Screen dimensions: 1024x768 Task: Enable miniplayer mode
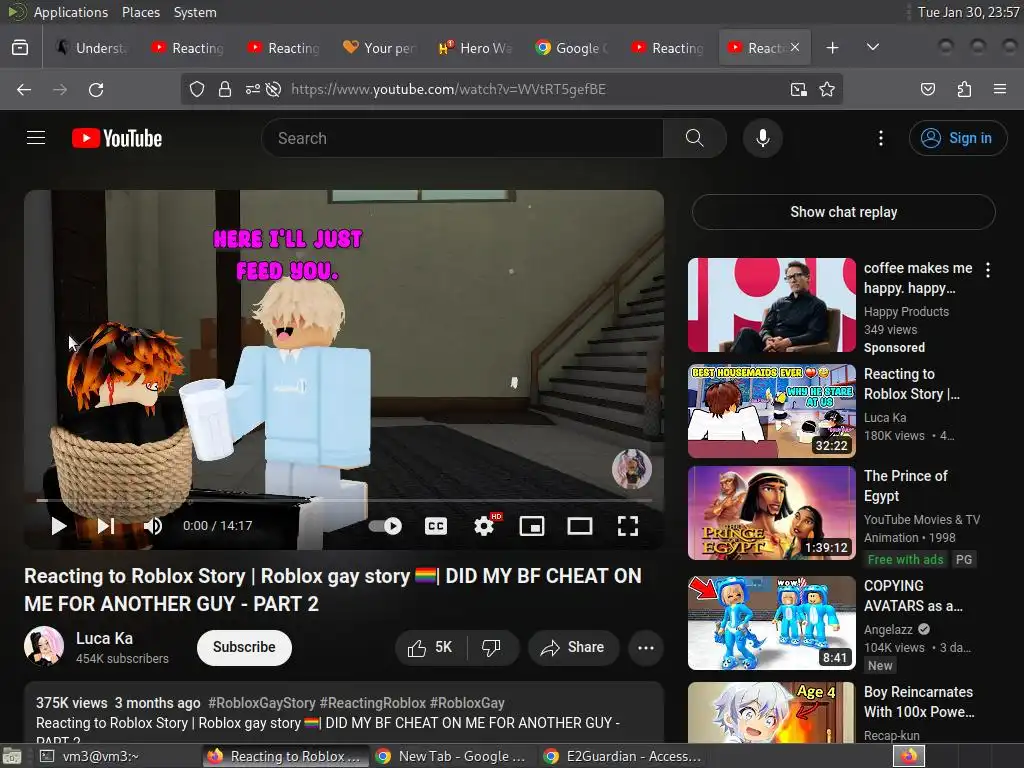(x=532, y=526)
